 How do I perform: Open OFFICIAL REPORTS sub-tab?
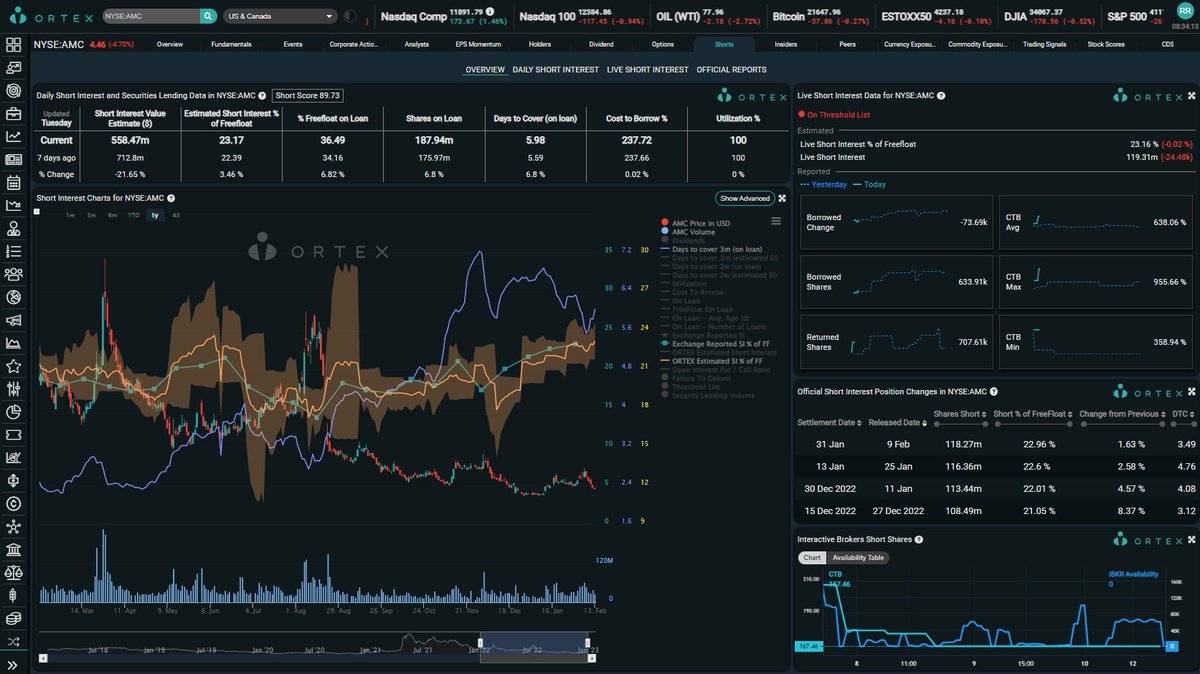click(731, 70)
